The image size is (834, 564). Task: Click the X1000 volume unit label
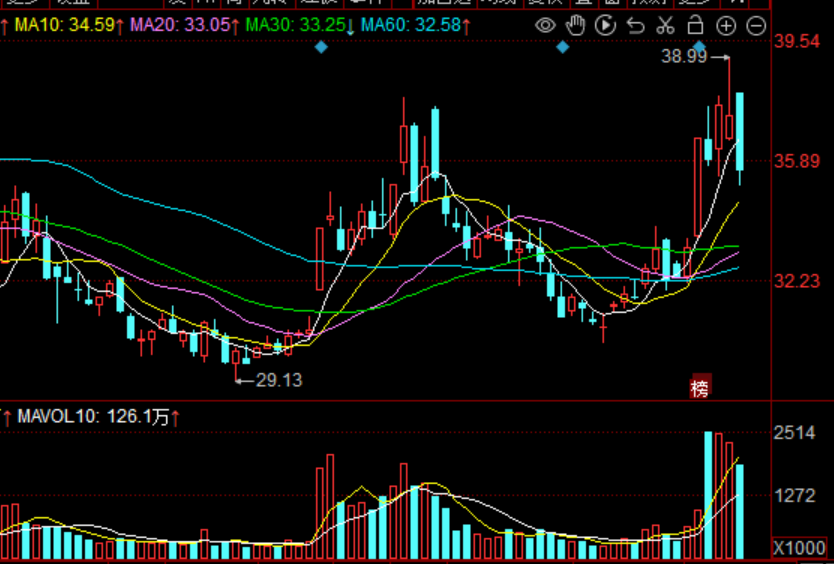click(x=799, y=548)
